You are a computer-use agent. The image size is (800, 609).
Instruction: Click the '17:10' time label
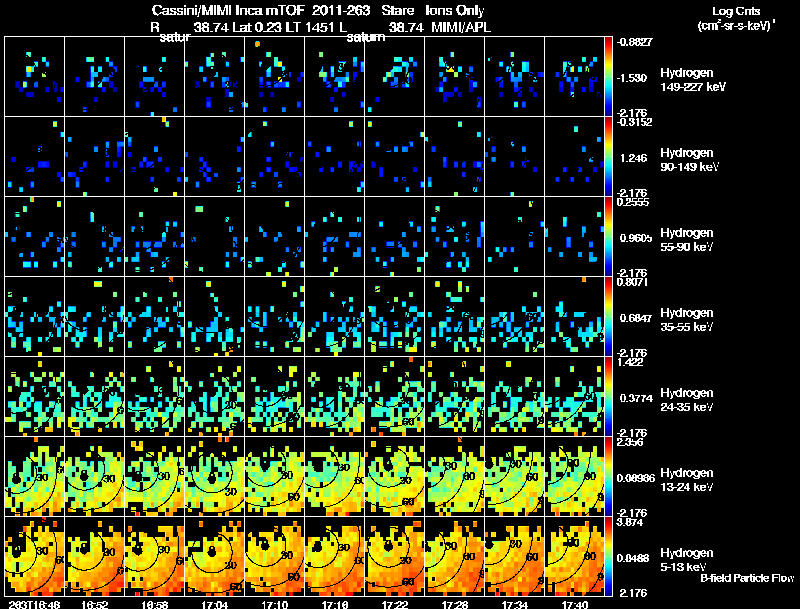(x=274, y=604)
